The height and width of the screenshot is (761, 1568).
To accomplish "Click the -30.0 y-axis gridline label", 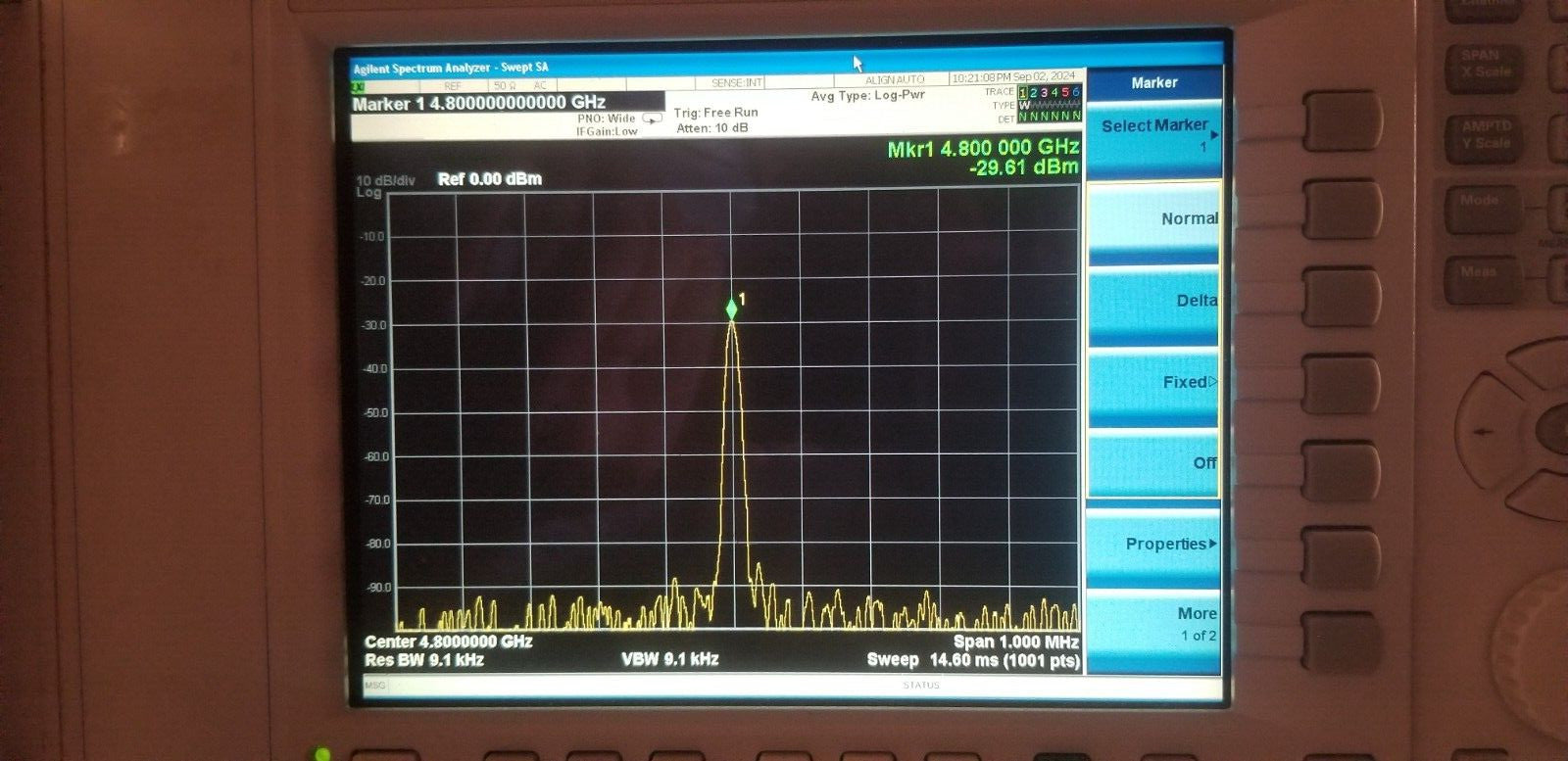I will (x=373, y=326).
